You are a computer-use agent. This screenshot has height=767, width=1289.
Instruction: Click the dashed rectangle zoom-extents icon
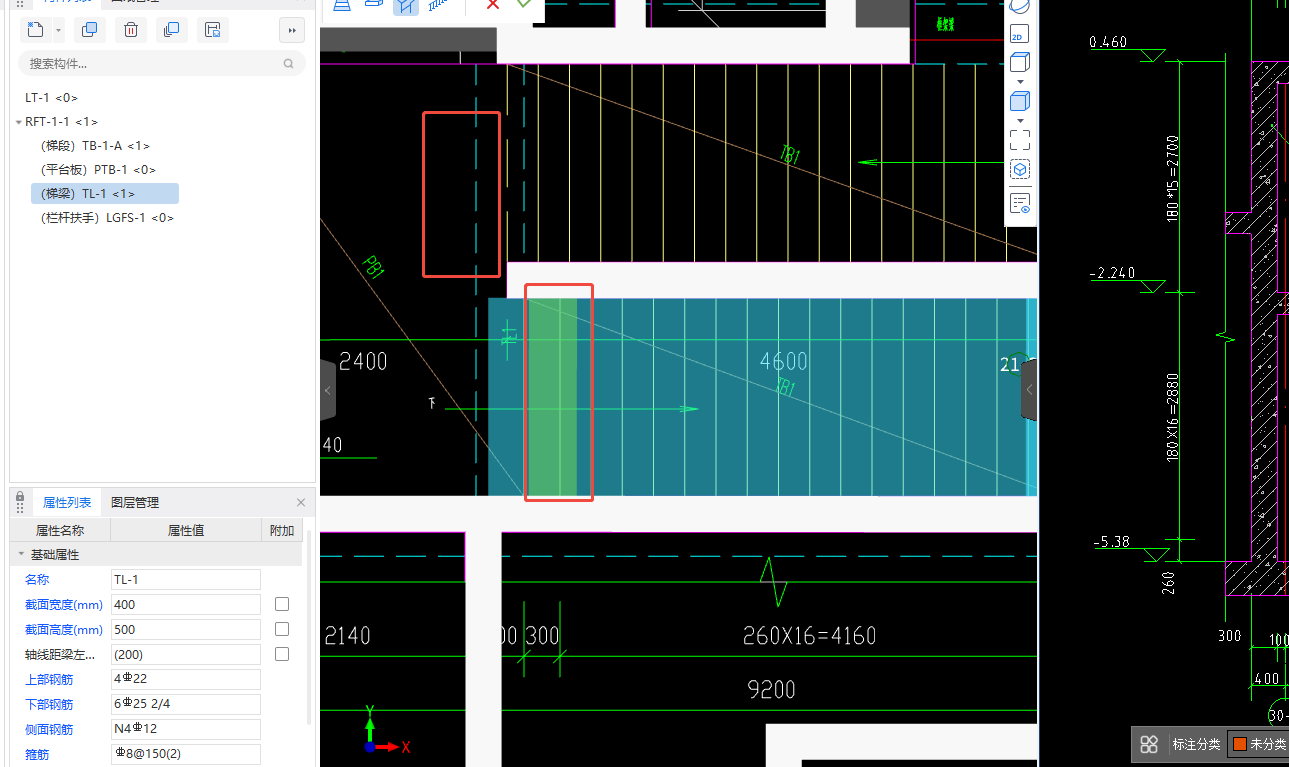pos(1019,139)
